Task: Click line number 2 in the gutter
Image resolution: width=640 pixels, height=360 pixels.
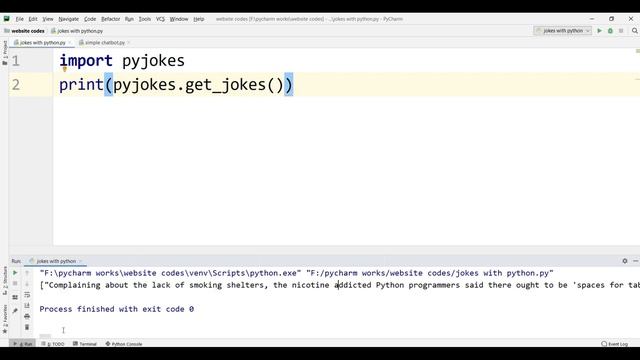Action: [x=16, y=84]
